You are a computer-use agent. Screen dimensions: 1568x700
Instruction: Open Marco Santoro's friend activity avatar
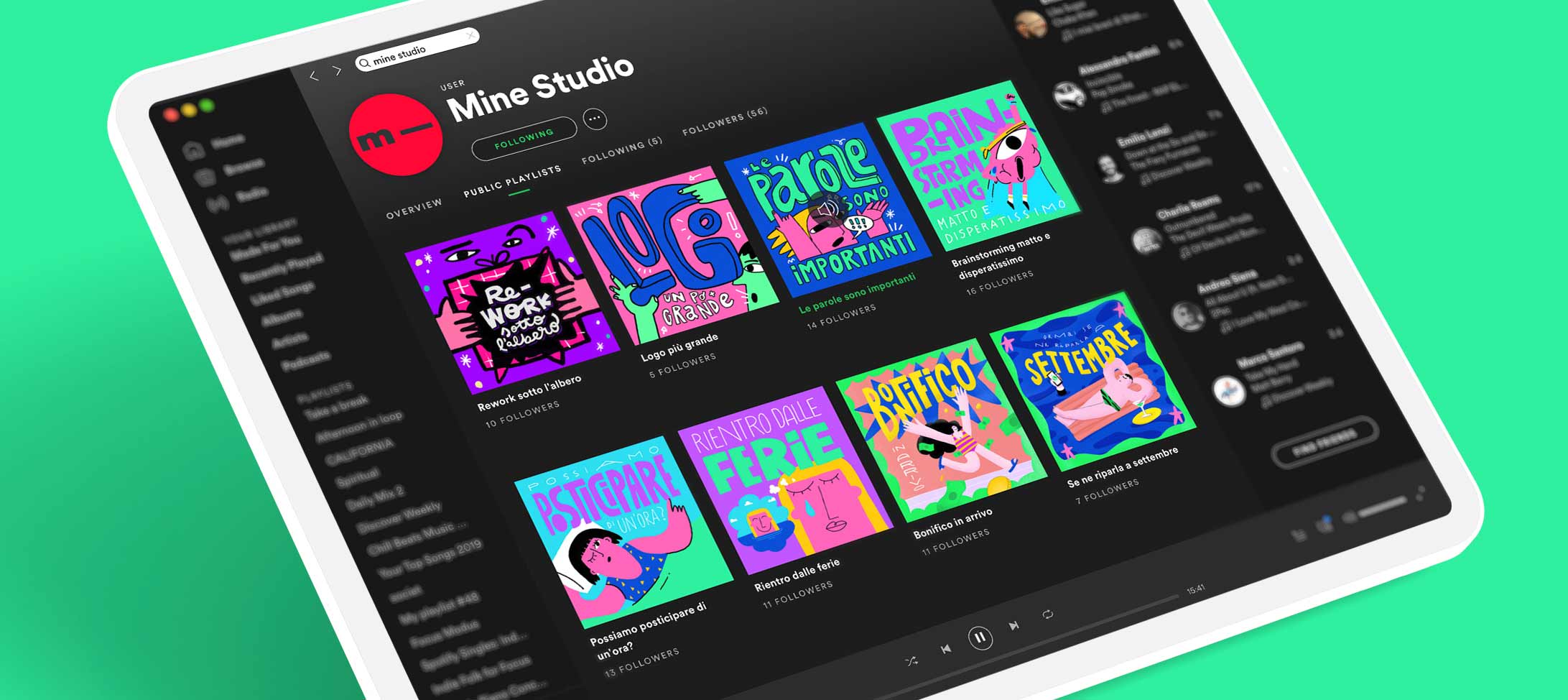click(x=1230, y=390)
